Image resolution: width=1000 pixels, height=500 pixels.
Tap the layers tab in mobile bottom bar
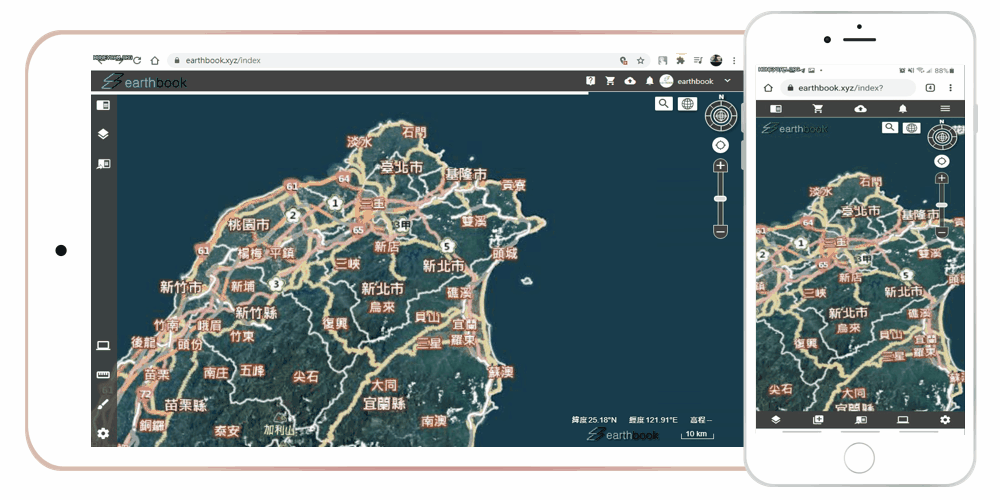[776, 420]
